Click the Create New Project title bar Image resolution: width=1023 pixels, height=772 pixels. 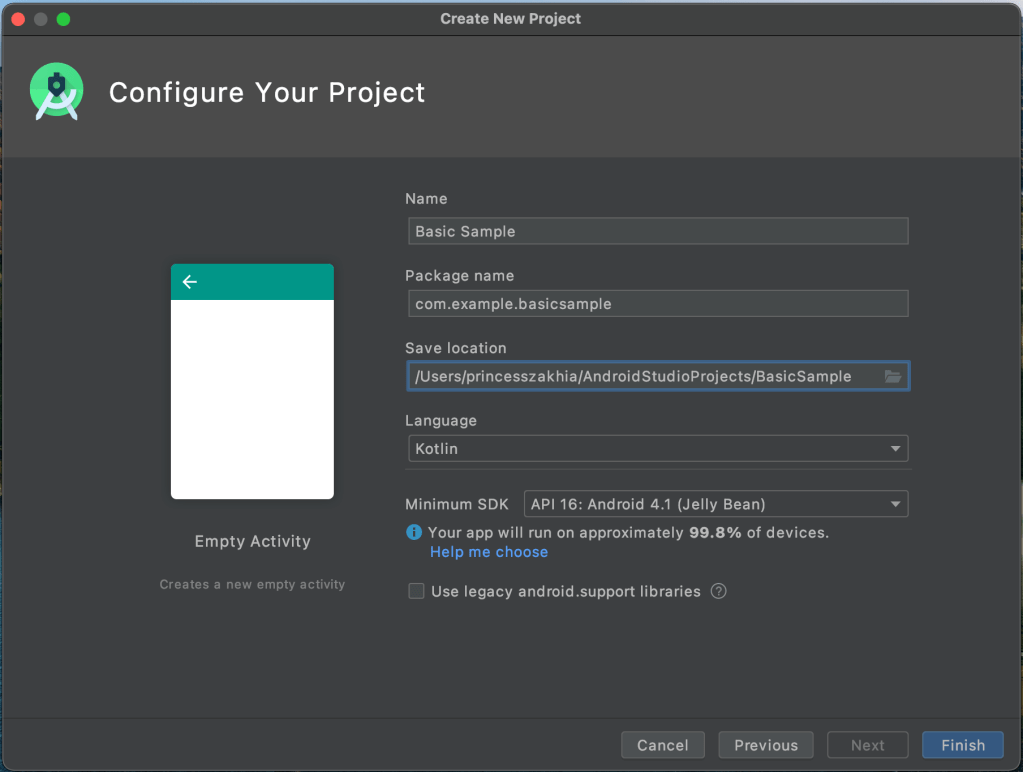510,19
